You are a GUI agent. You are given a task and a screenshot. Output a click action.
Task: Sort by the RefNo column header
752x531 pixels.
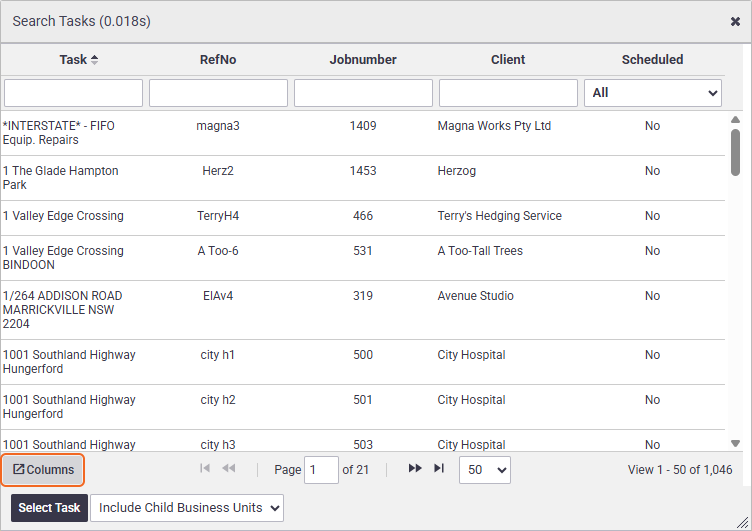218,59
